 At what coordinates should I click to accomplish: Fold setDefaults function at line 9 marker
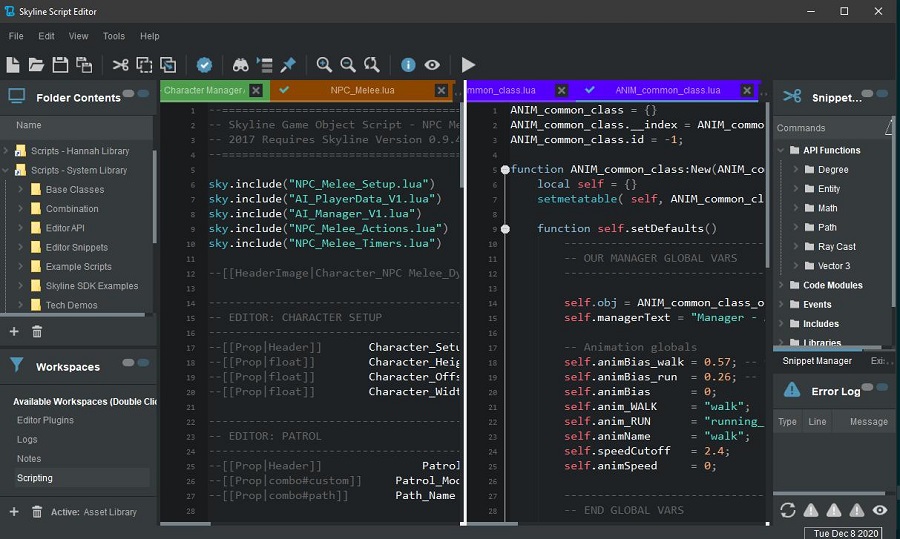coord(505,228)
